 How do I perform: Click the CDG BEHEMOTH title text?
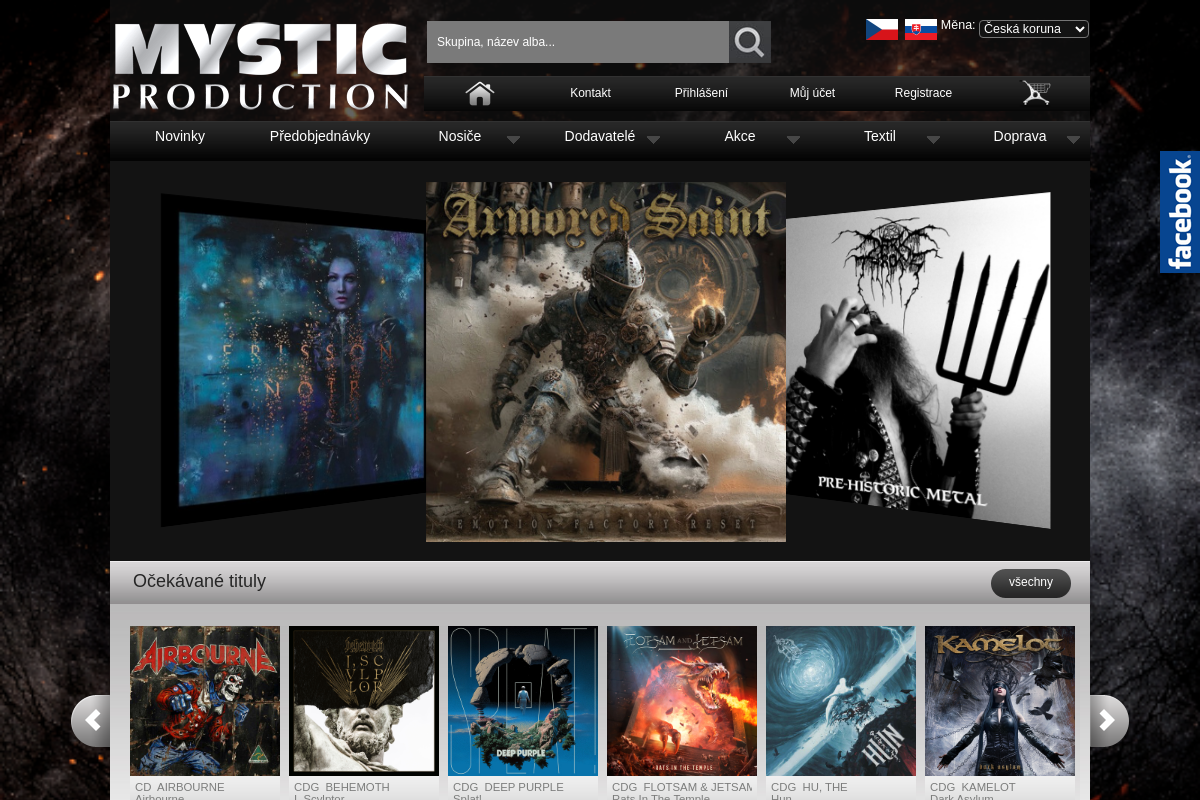tap(342, 787)
